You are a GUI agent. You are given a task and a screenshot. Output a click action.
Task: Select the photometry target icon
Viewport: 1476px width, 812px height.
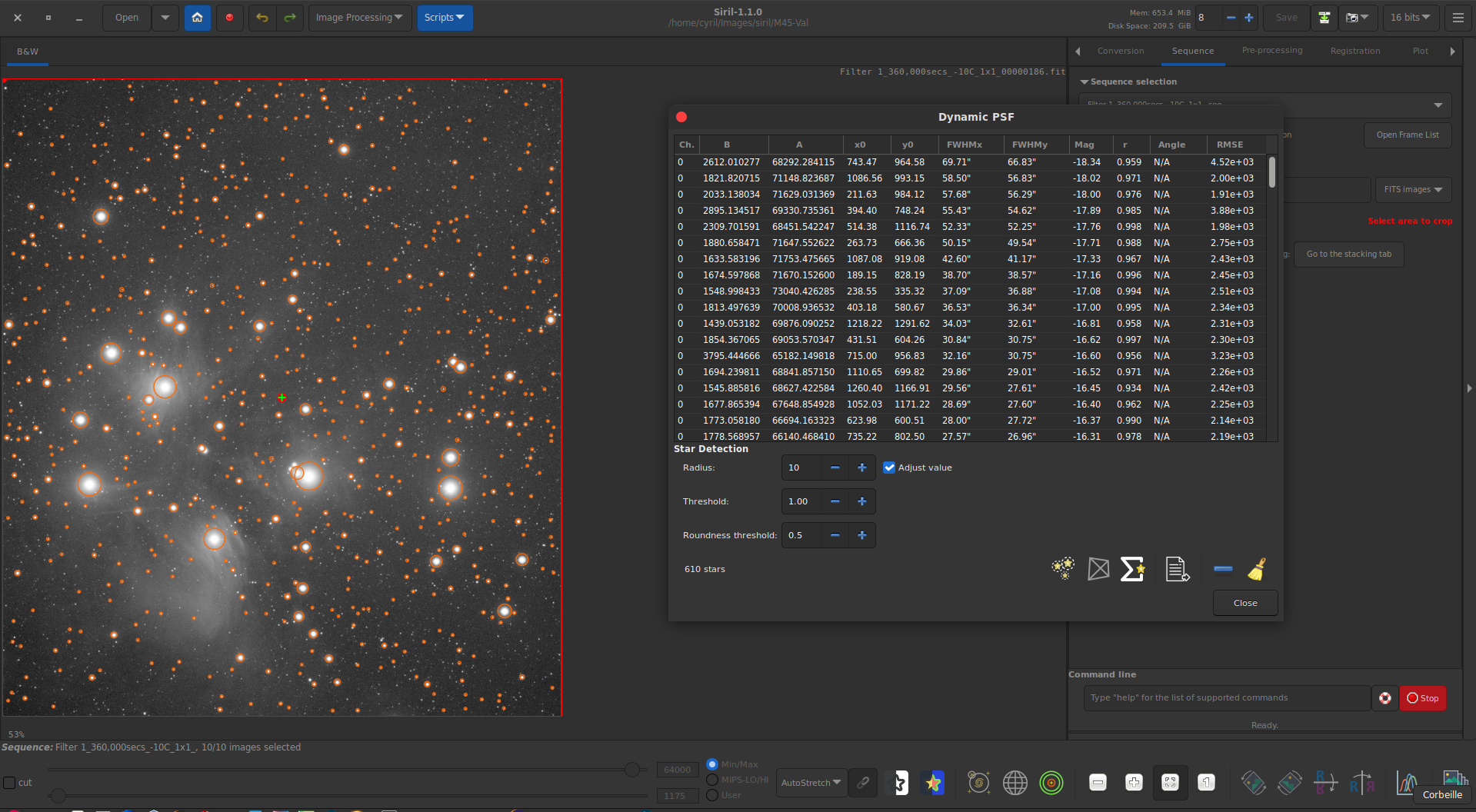click(x=1051, y=782)
